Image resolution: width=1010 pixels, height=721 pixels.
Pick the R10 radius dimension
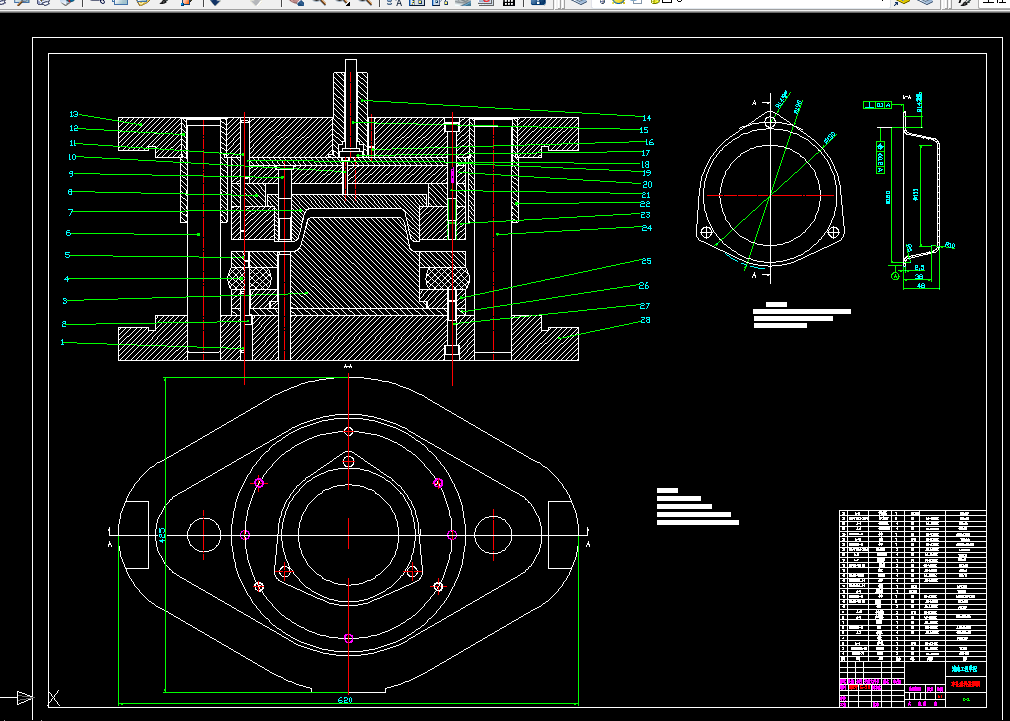click(950, 245)
